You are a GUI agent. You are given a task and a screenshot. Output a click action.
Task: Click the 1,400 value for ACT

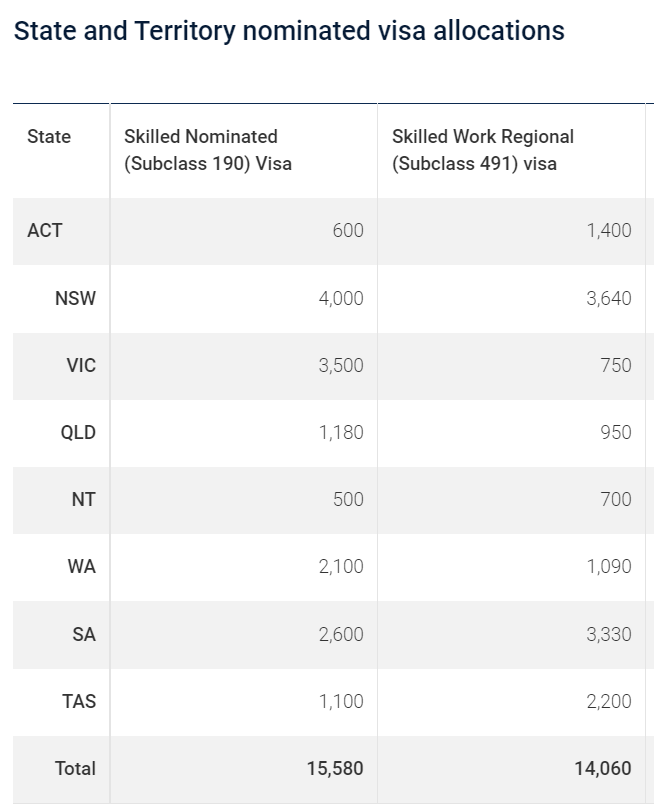click(609, 231)
